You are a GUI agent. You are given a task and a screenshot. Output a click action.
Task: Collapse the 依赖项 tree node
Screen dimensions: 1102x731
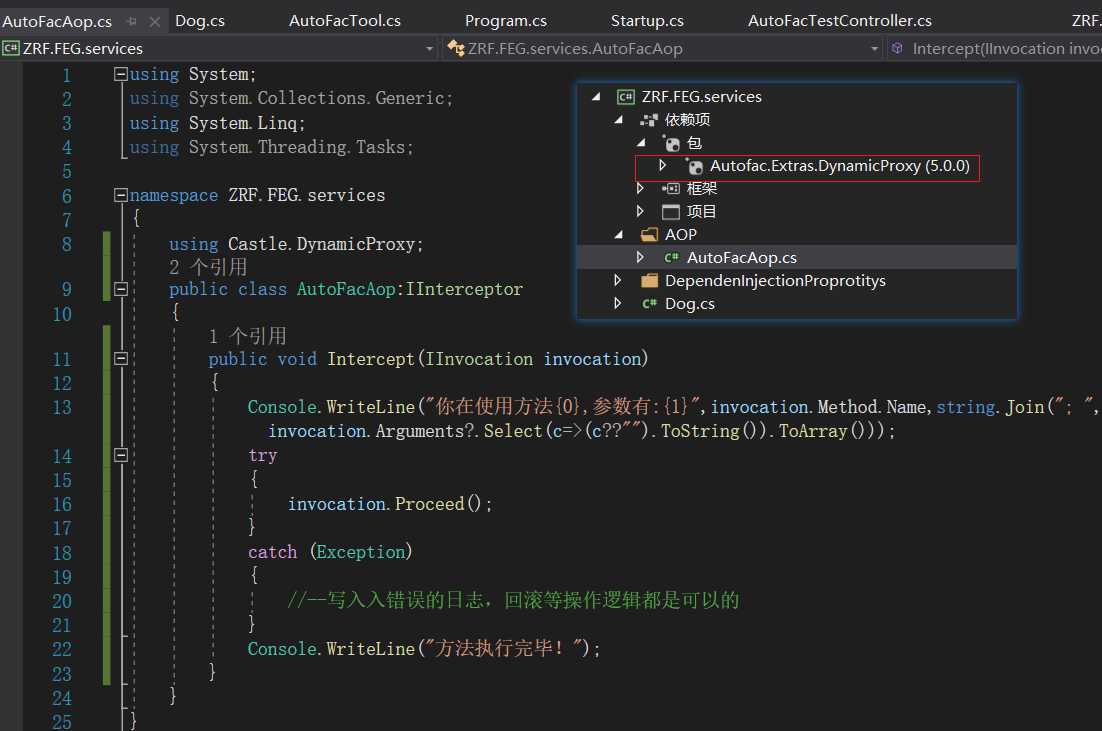[618, 119]
